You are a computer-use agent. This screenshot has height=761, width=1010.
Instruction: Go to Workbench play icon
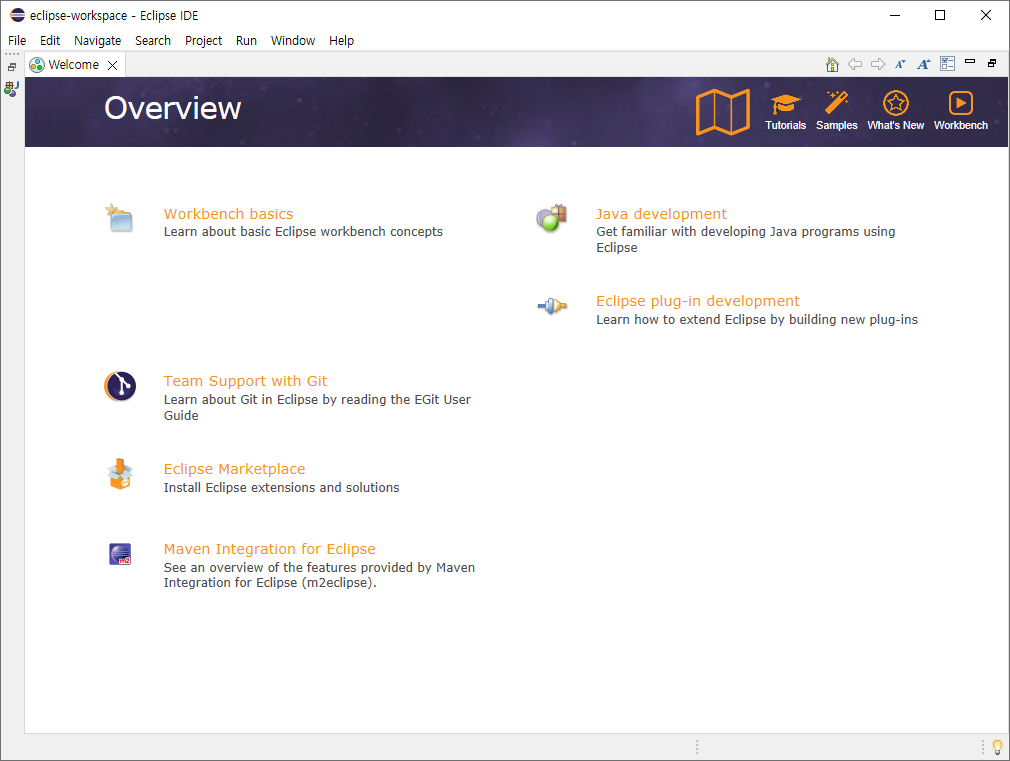[x=960, y=103]
